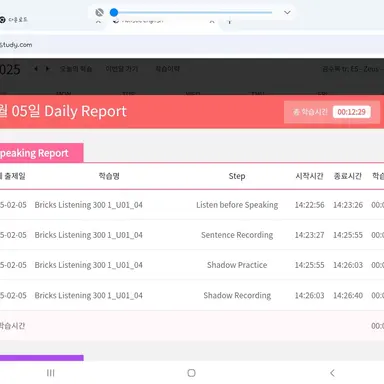
Task: Go to the previous month arrow
Action: pyautogui.click(x=36, y=69)
